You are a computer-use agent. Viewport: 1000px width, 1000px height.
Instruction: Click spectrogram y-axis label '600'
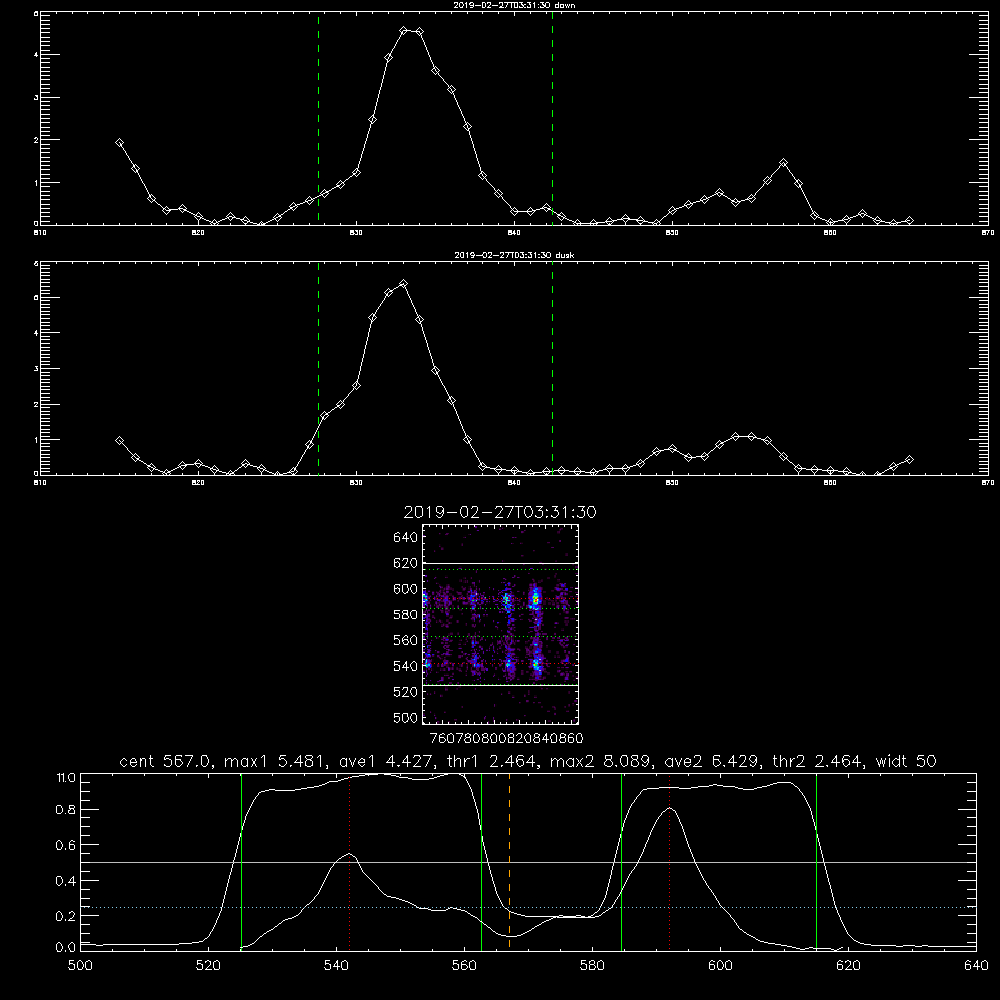tap(405, 589)
